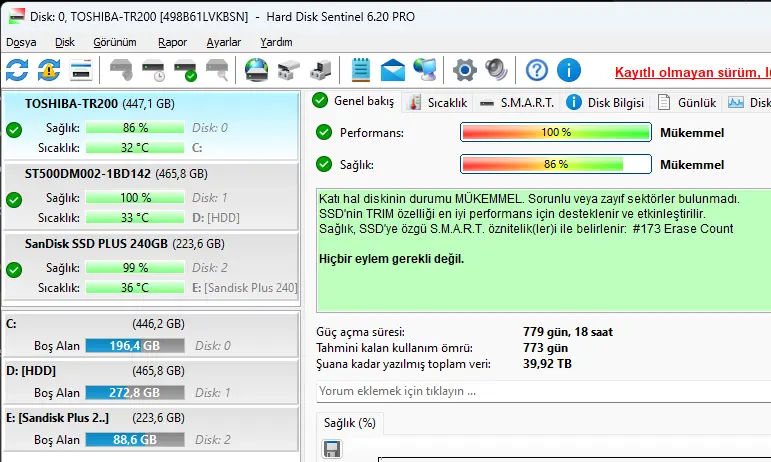Click the TOSHIBA 32 °C temperature bar
Image resolution: width=771 pixels, height=462 pixels.
[x=135, y=147]
